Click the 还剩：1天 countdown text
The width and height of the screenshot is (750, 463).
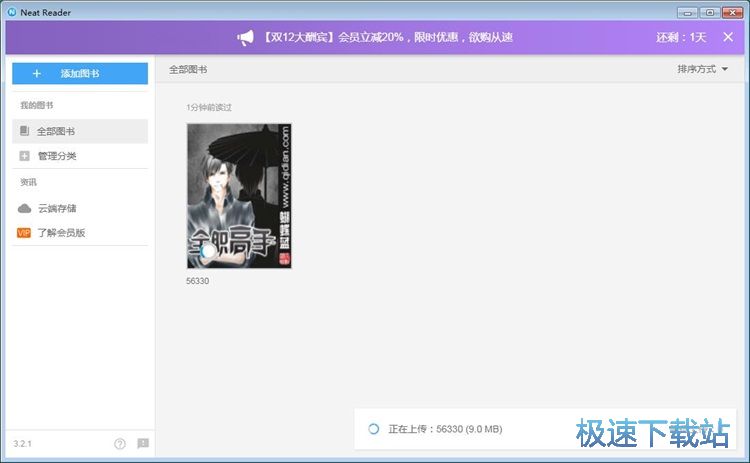pyautogui.click(x=681, y=37)
